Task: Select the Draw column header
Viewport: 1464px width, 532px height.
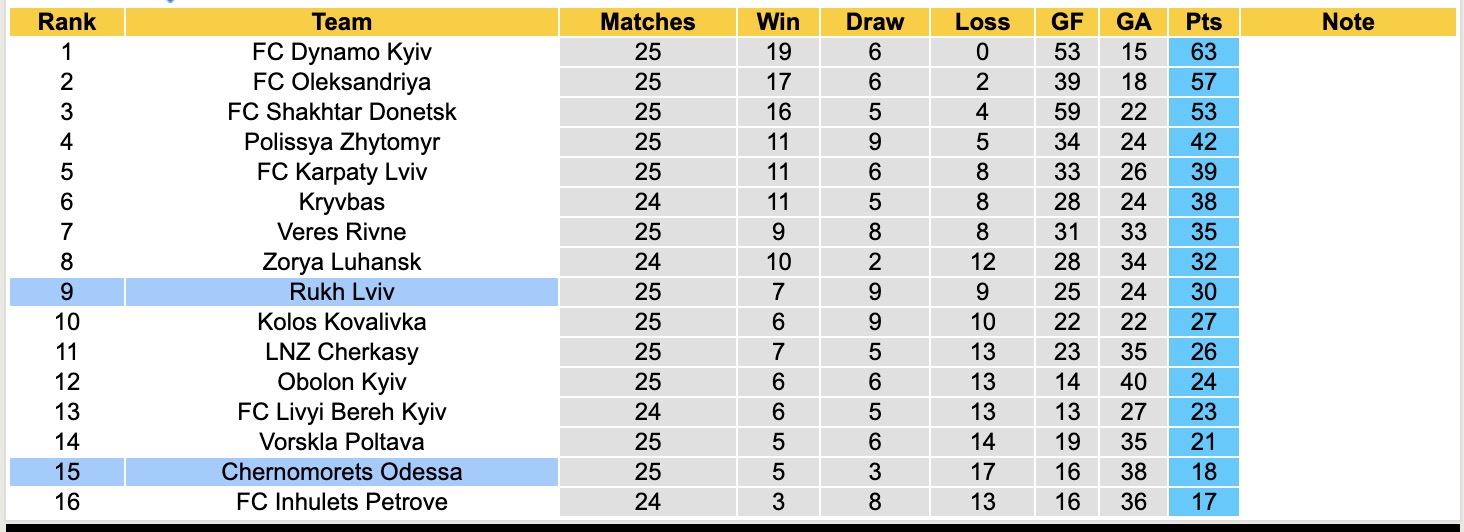Action: tap(874, 22)
